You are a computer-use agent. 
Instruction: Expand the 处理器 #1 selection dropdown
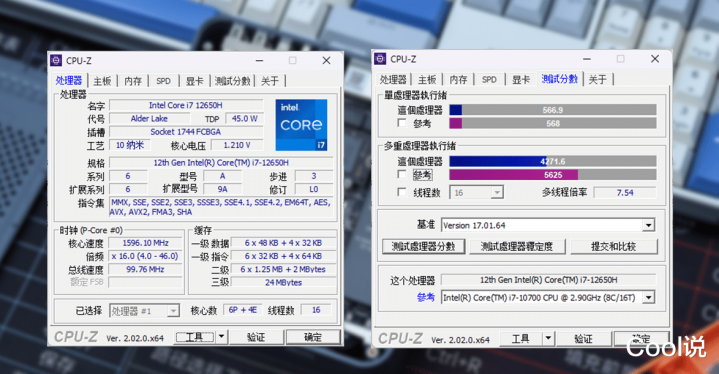pos(173,311)
